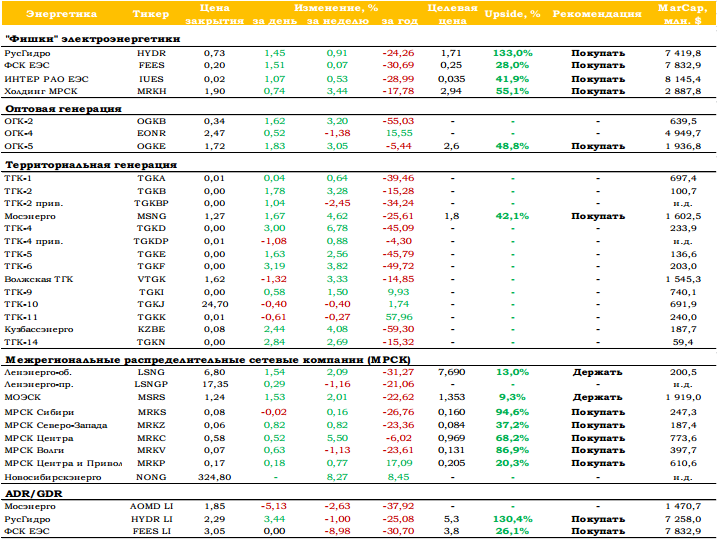Select the LSNGP ticker
722x540 pixels.
point(151,384)
